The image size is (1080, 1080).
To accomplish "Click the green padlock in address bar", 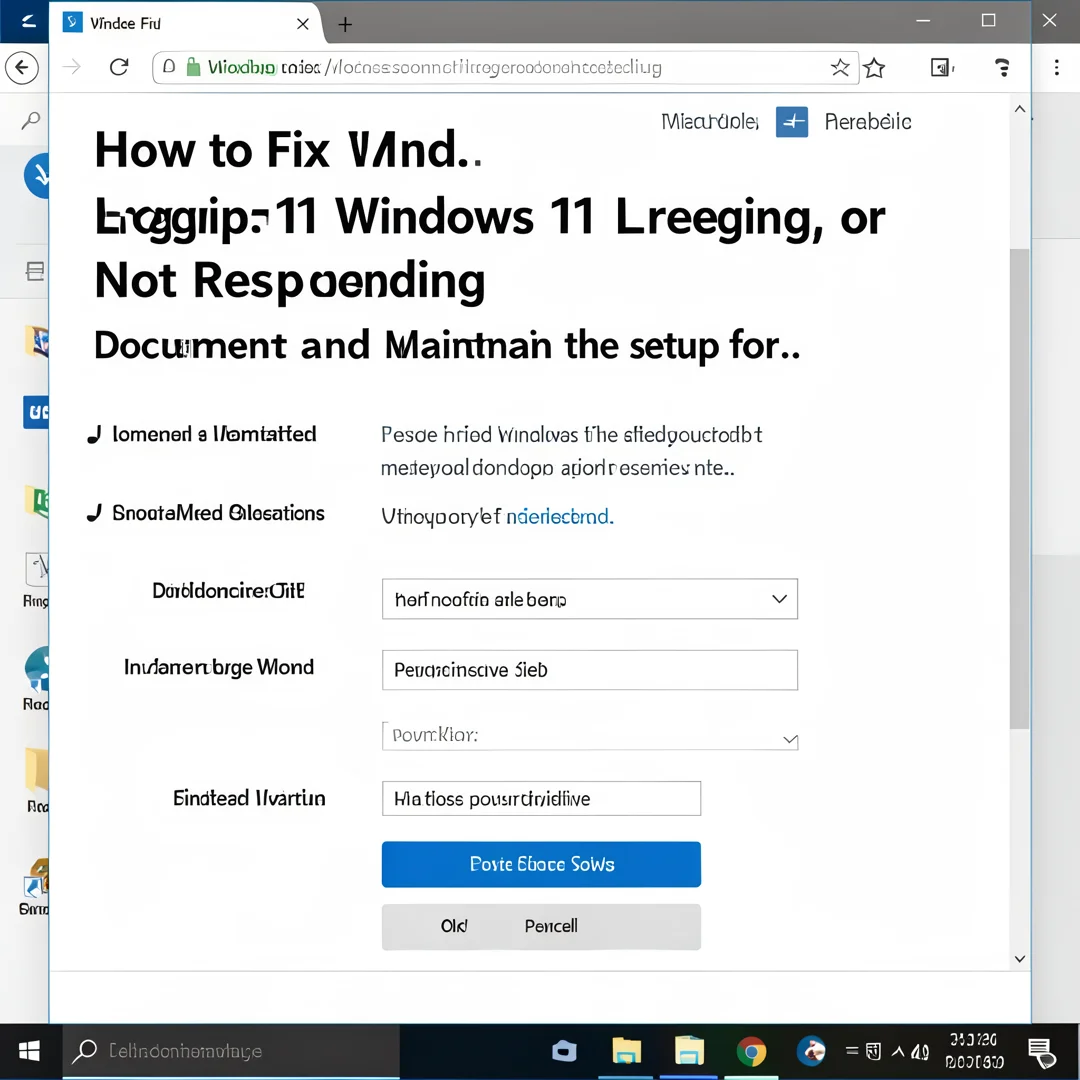I will click(194, 67).
